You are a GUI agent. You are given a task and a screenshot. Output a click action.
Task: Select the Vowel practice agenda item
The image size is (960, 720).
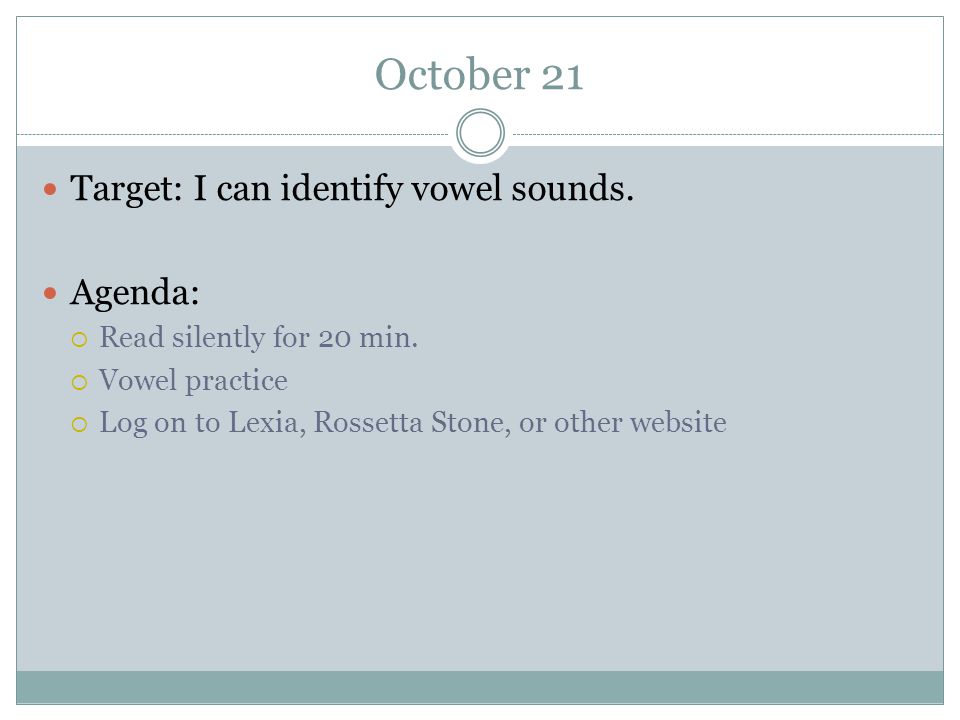(x=193, y=380)
